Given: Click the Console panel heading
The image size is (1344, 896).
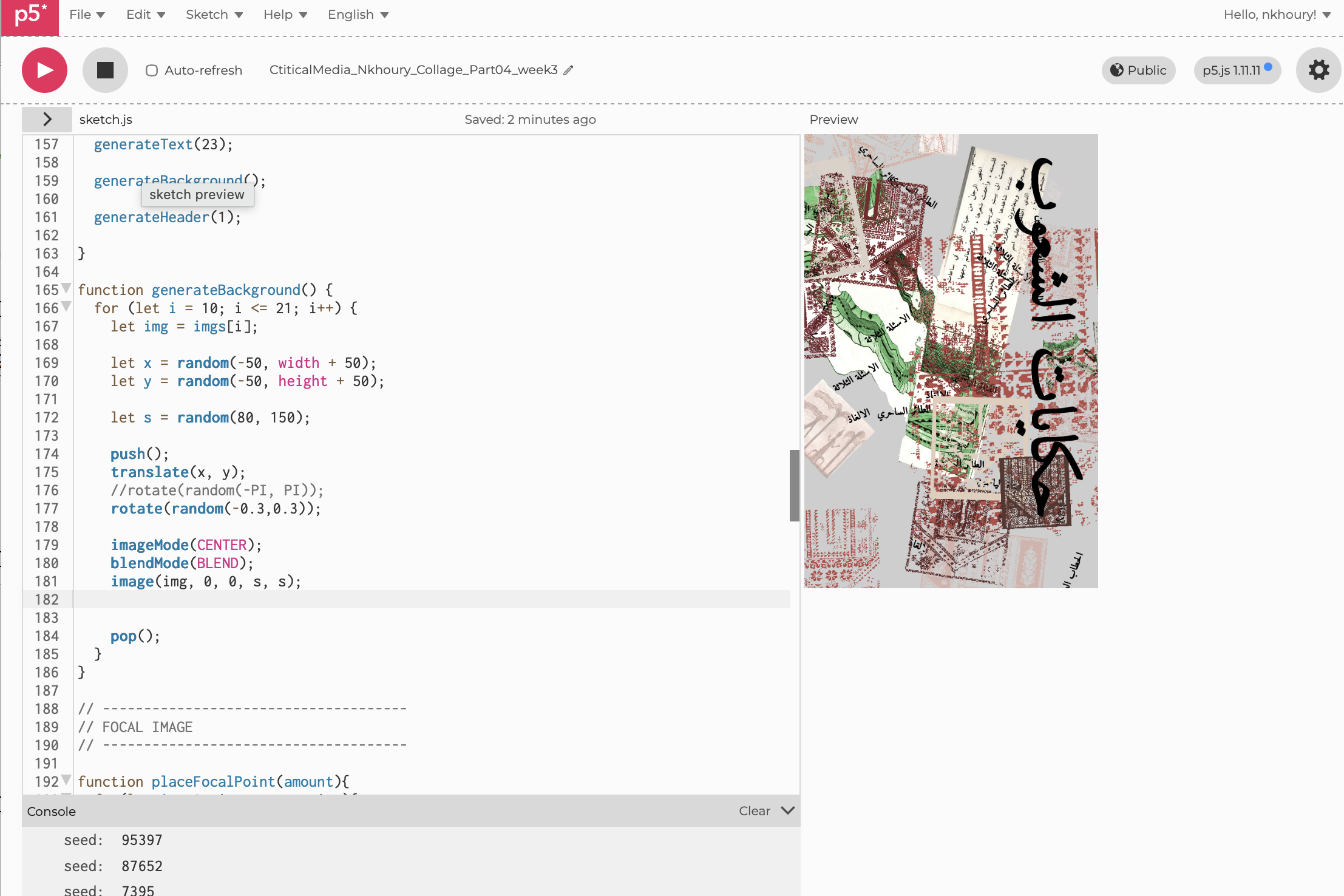Looking at the screenshot, I should coord(52,812).
